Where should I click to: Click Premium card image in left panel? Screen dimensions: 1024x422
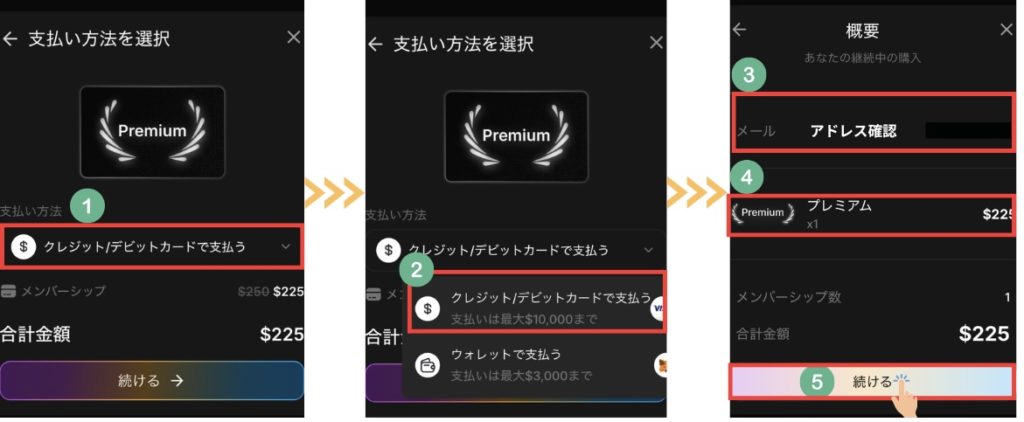pyautogui.click(x=152, y=132)
